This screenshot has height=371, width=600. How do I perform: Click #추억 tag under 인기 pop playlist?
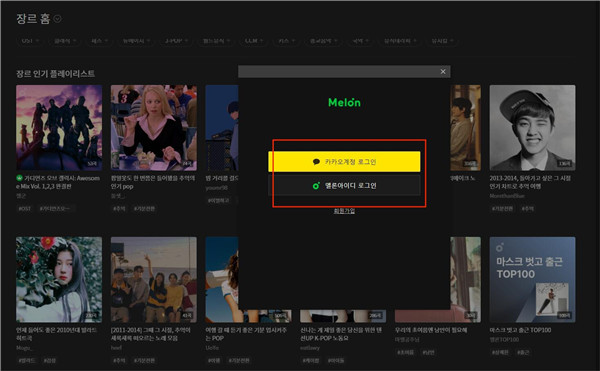point(119,208)
